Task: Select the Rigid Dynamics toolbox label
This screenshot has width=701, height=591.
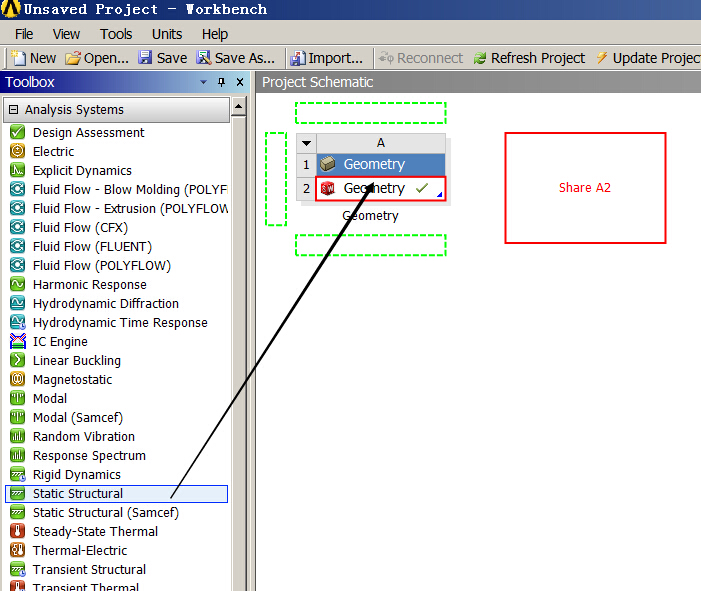Action: click(77, 474)
